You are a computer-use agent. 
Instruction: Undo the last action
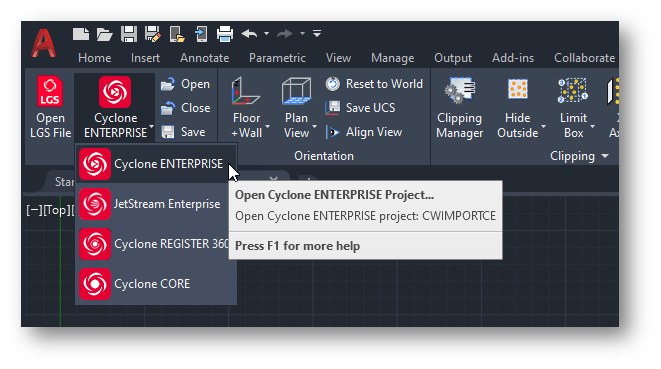tap(250, 33)
